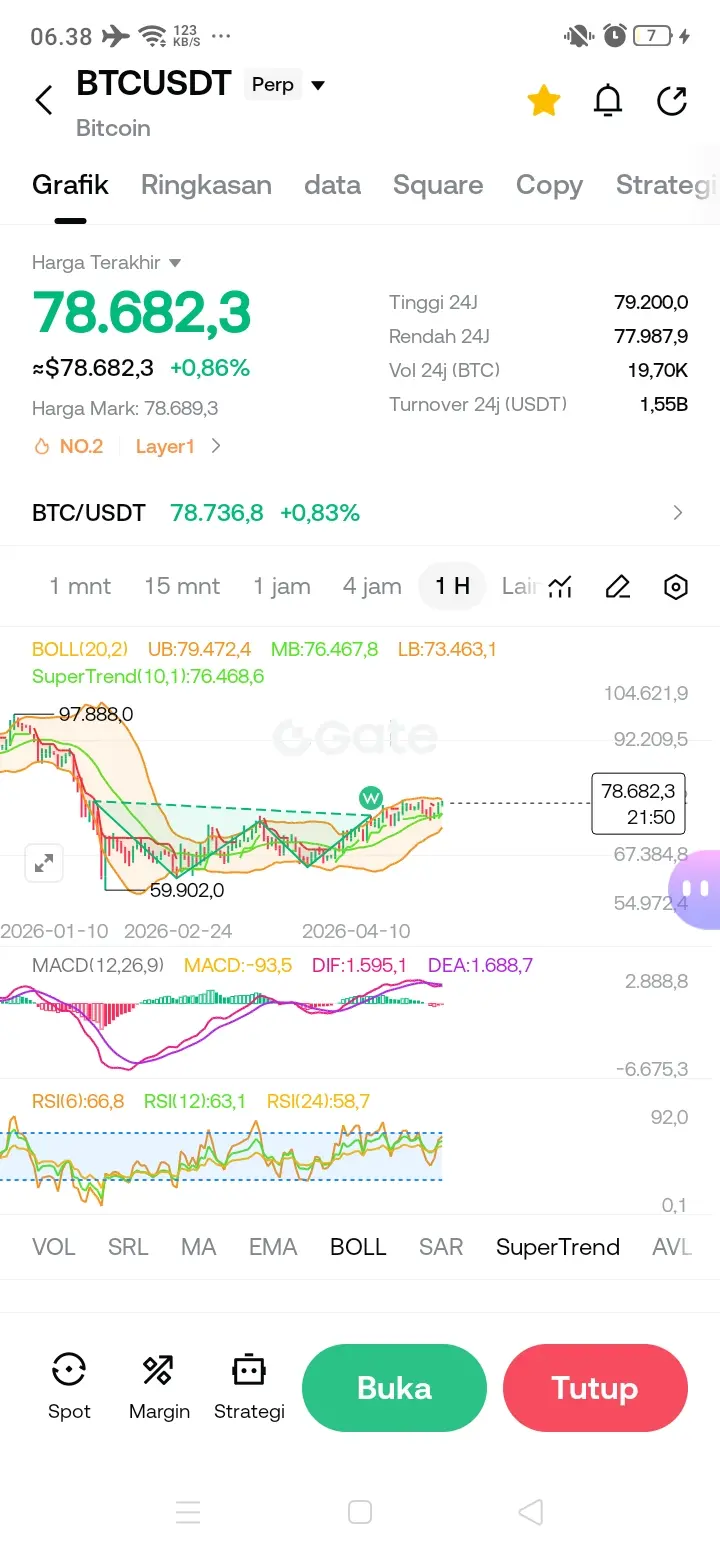Tap the MACD(12,26,9) label
The image size is (720, 1560).
pos(98,965)
